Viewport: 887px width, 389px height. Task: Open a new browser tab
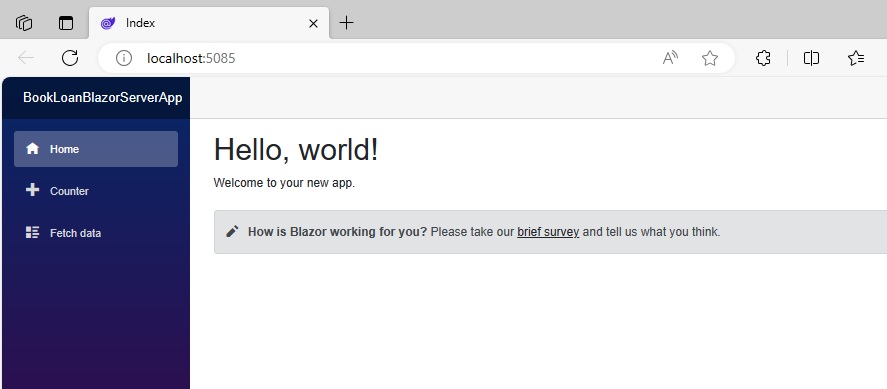pyautogui.click(x=346, y=23)
